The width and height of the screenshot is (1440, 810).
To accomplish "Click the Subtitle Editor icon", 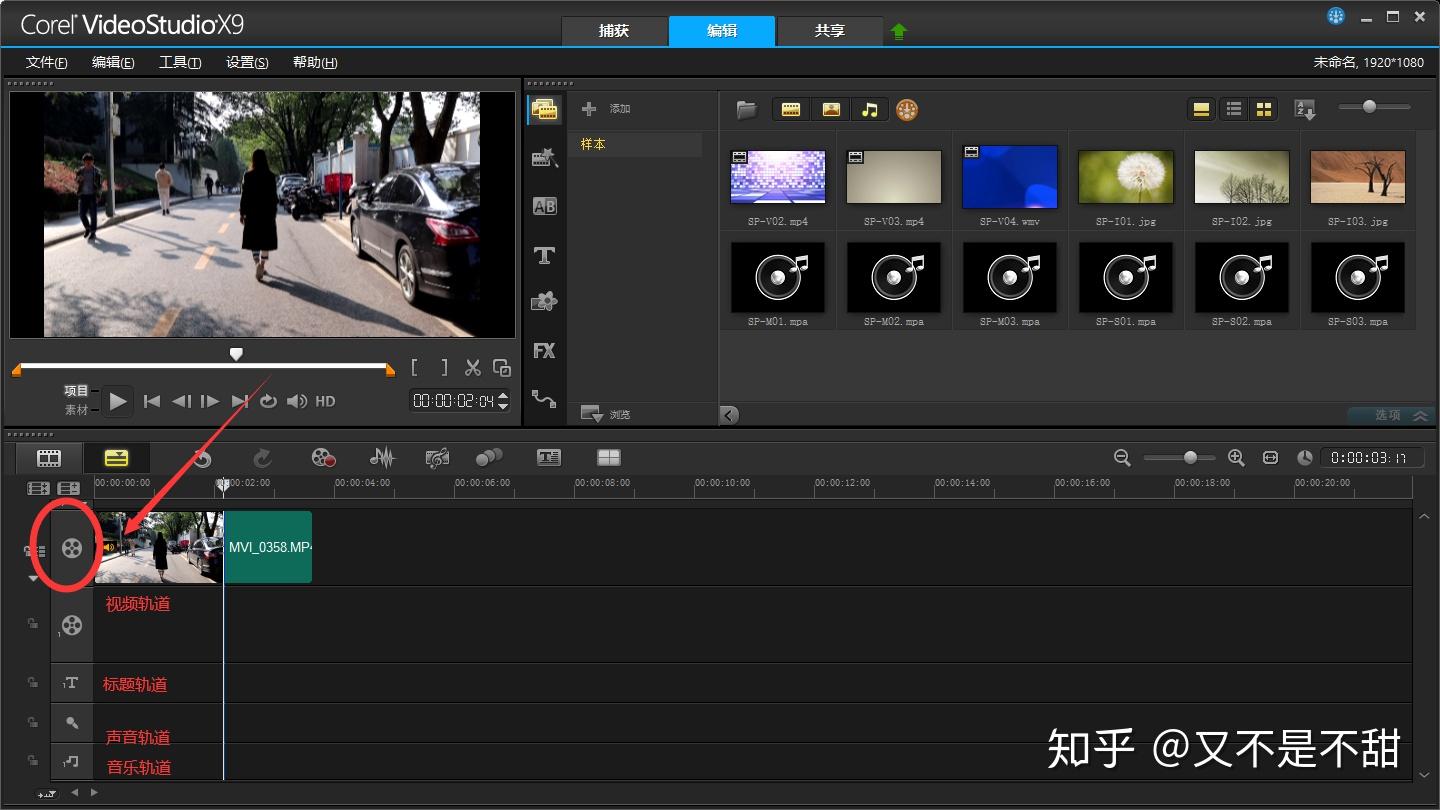I will (549, 458).
